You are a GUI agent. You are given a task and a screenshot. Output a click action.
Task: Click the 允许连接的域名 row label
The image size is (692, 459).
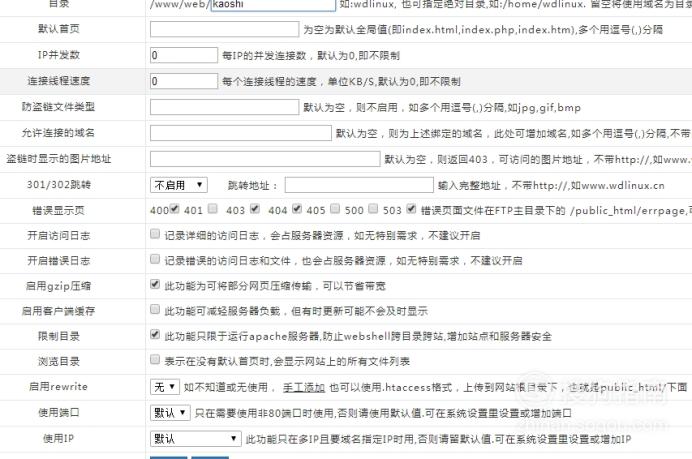58,133
